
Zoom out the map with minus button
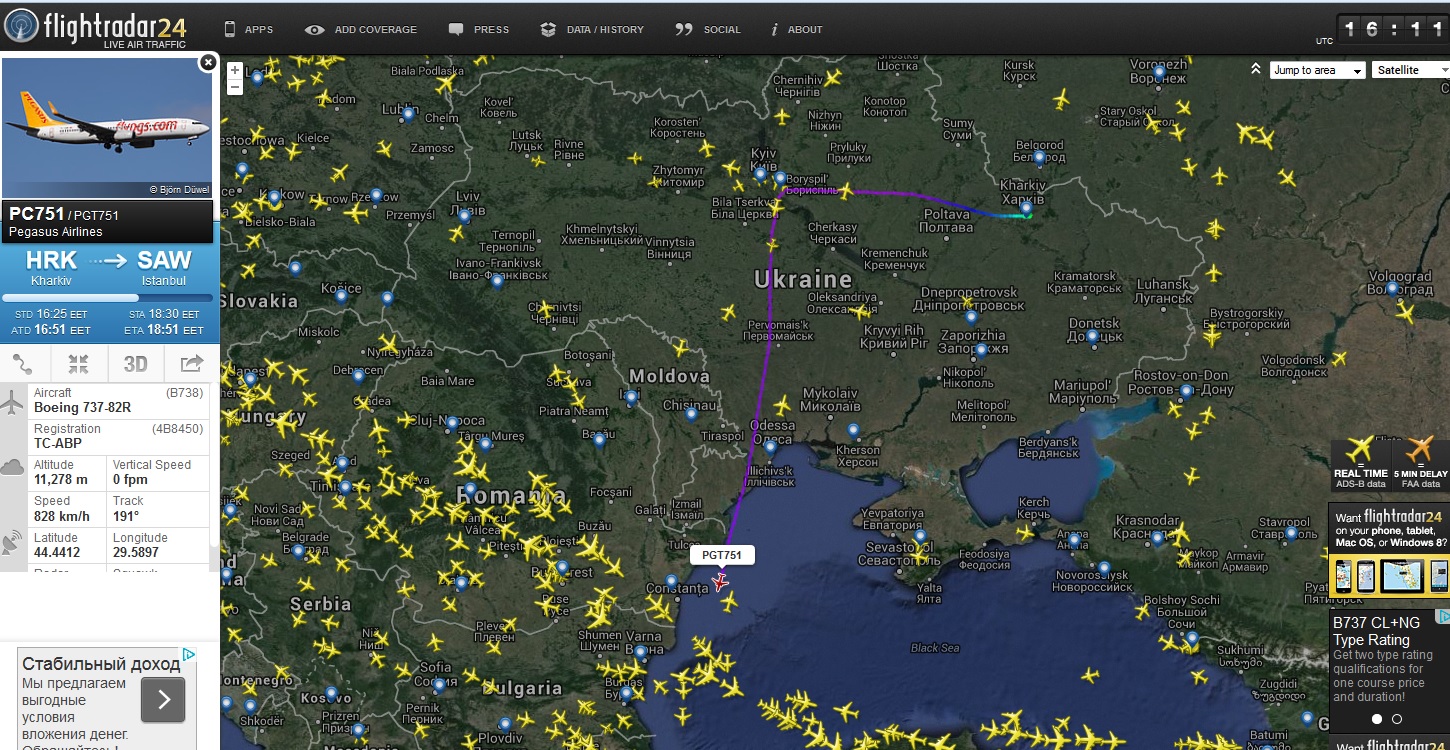(235, 87)
